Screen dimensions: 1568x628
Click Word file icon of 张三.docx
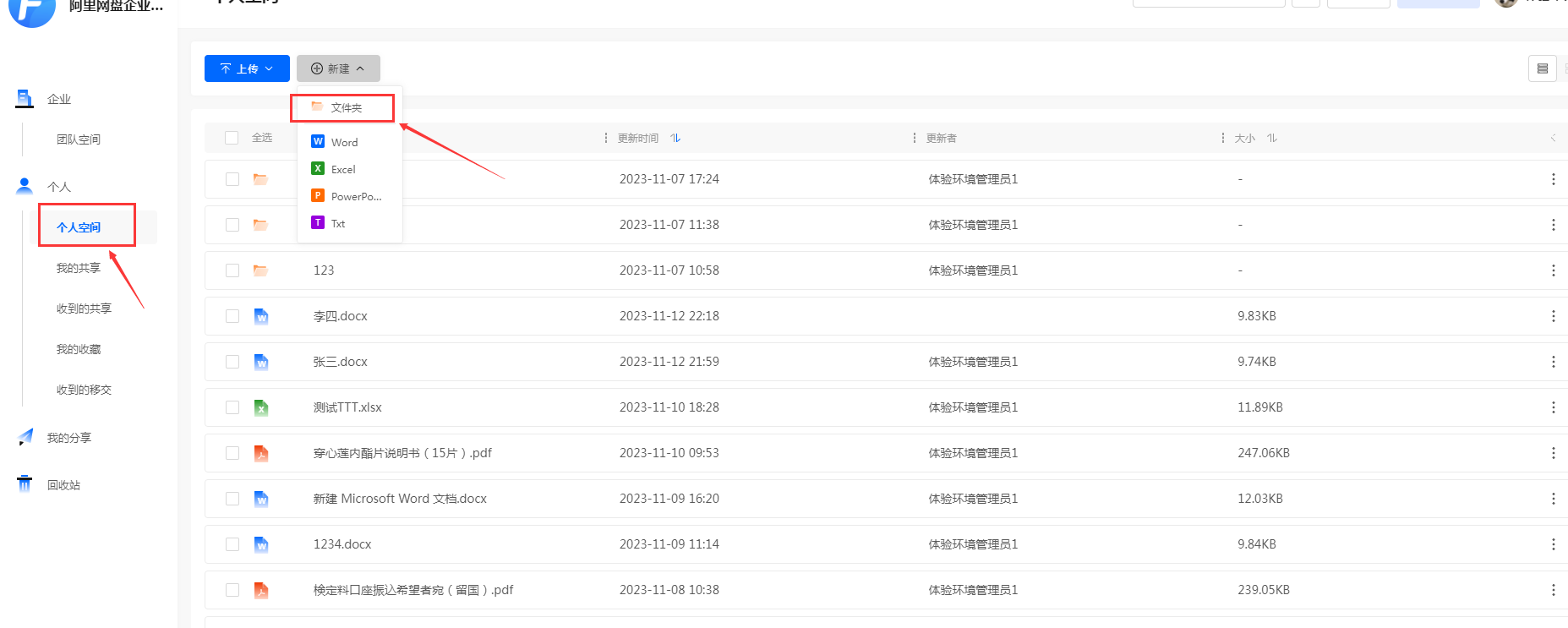(x=261, y=362)
